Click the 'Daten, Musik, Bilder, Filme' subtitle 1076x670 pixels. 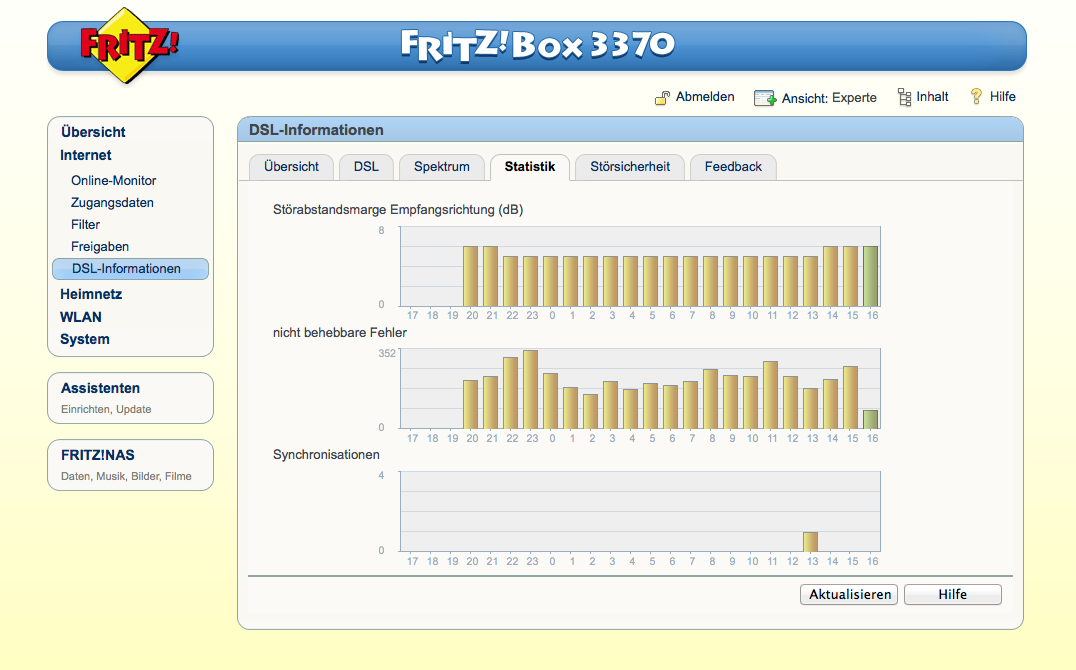(x=126, y=476)
